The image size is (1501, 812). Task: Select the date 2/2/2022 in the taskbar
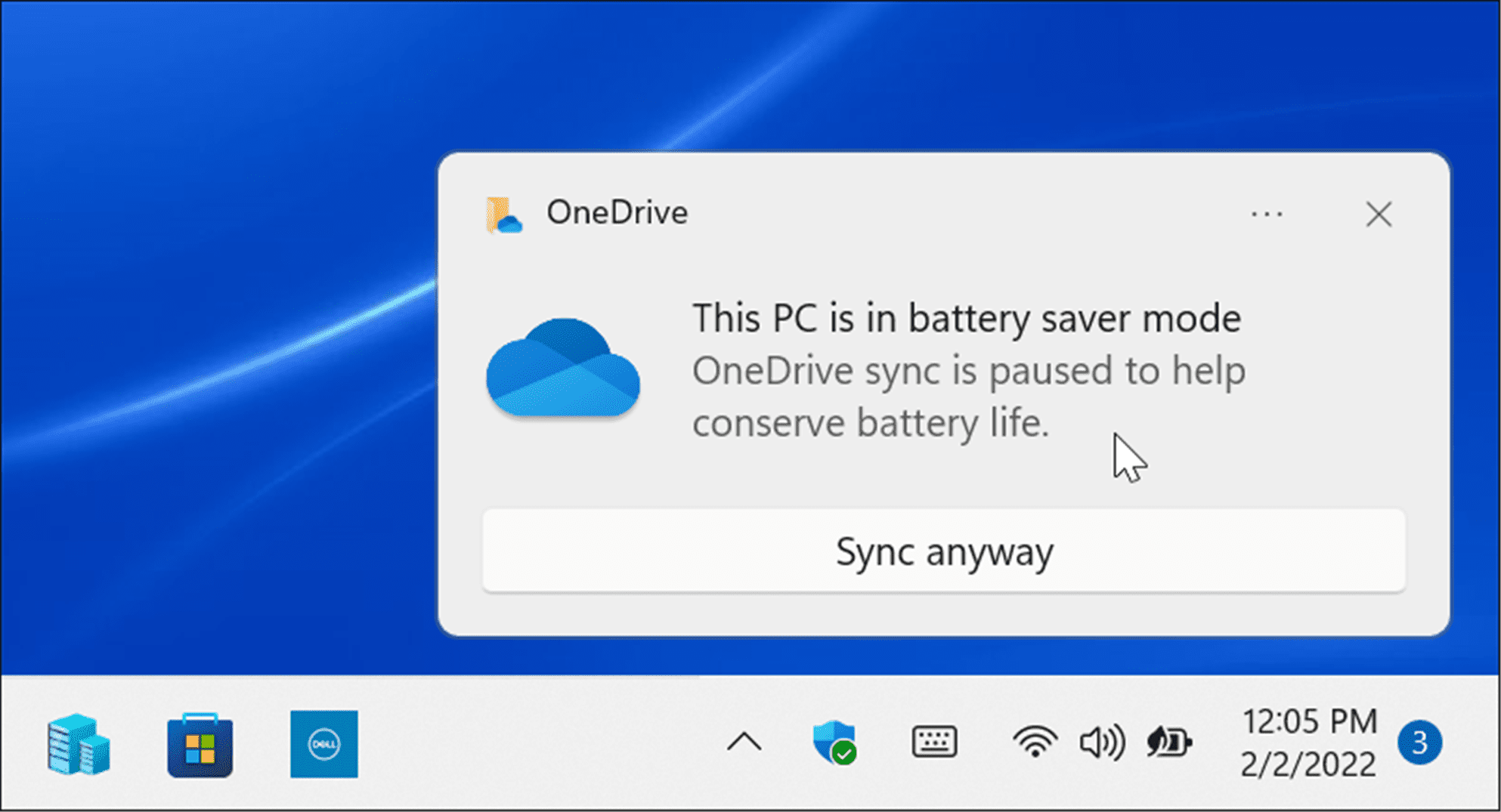point(1310,764)
